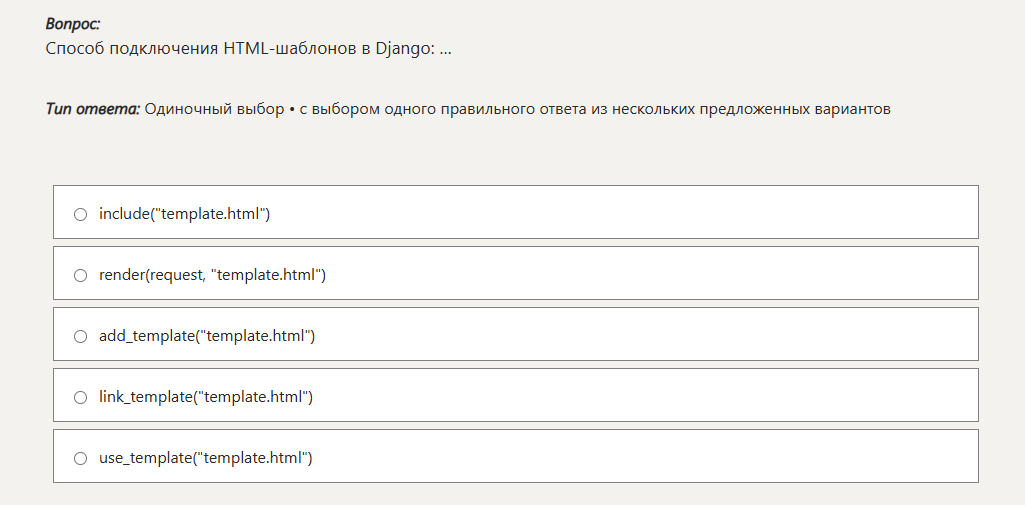Check the use_template("template.html") radio button

[80, 459]
